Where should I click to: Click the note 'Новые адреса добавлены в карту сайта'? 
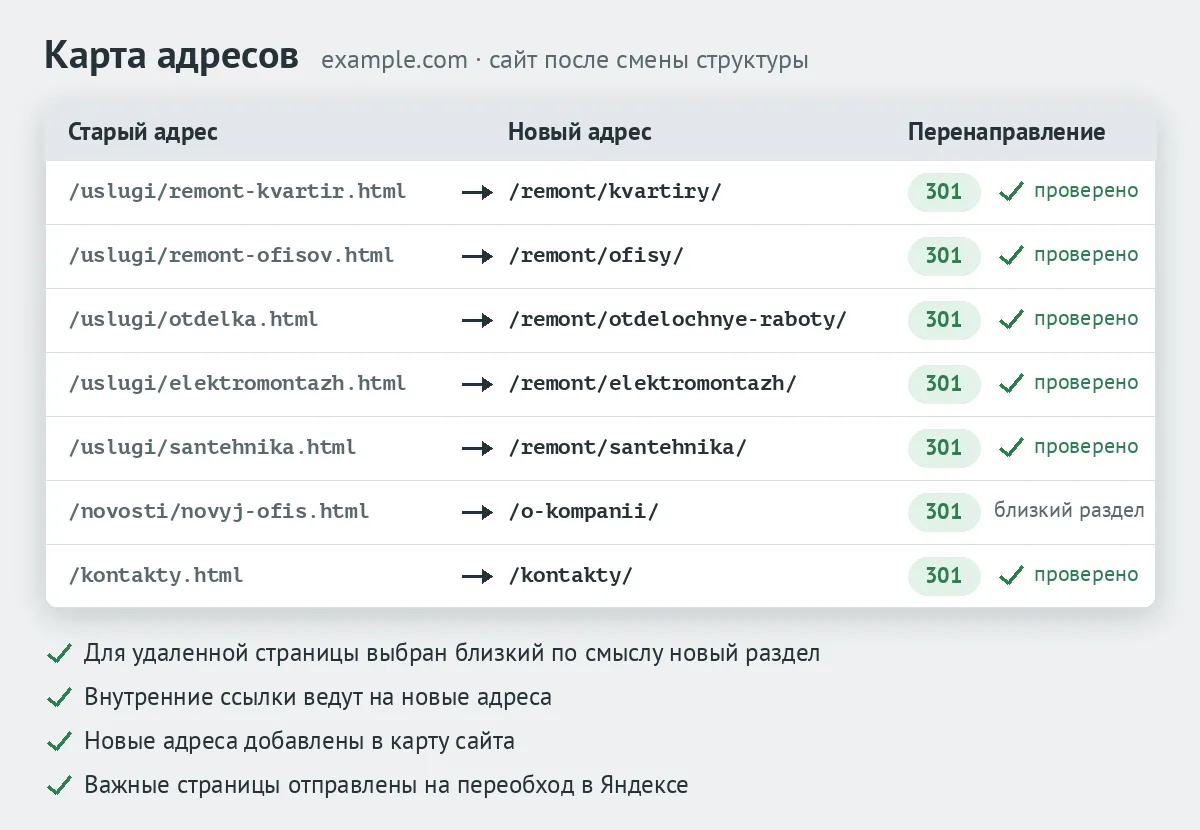pos(300,742)
